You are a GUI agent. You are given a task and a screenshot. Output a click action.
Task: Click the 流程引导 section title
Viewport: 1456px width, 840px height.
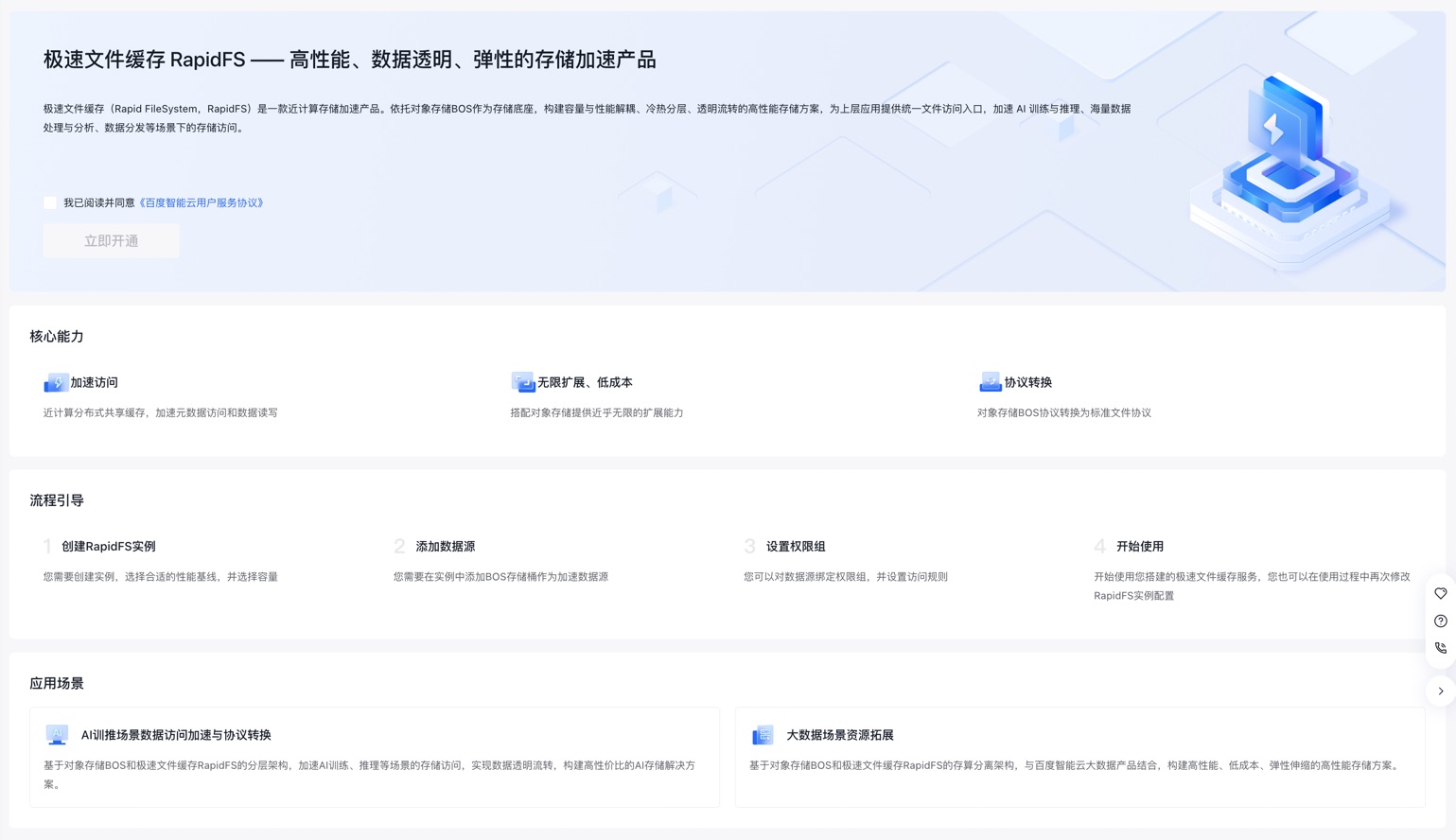click(57, 500)
